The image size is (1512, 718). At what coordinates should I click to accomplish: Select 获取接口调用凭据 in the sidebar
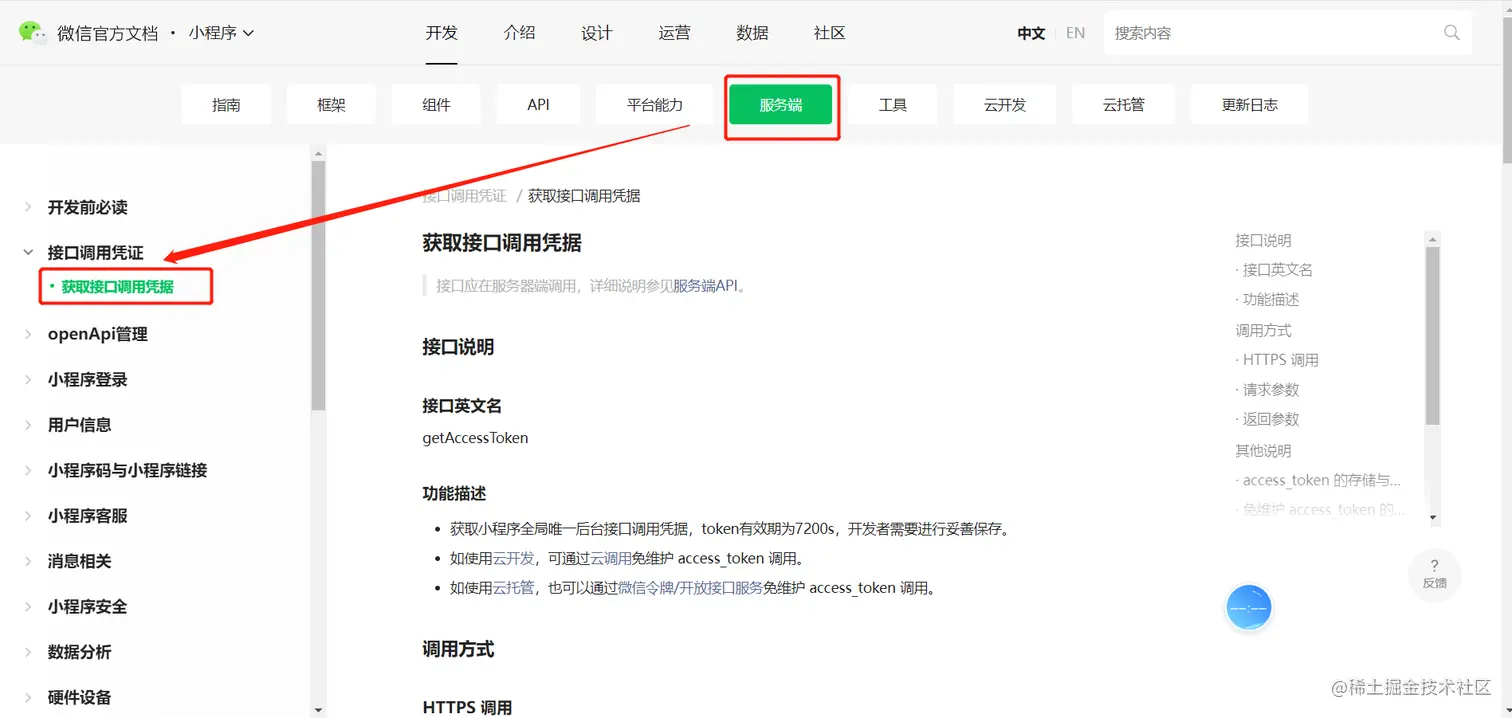point(118,287)
